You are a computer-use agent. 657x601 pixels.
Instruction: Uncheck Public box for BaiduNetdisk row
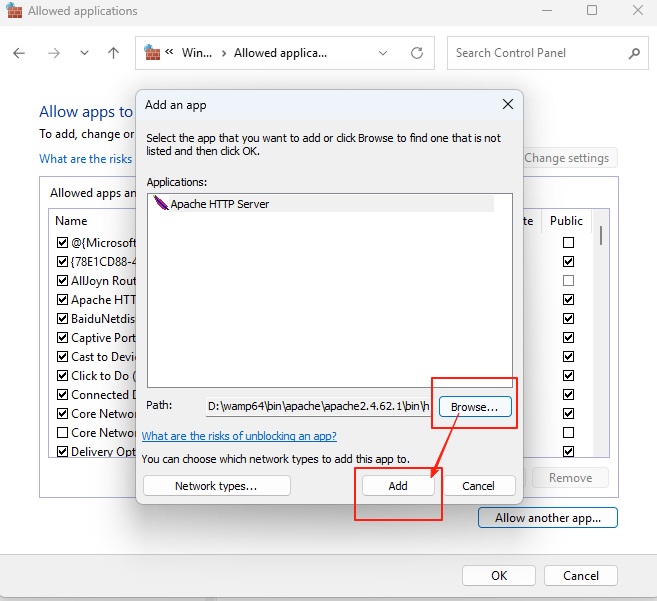[568, 319]
